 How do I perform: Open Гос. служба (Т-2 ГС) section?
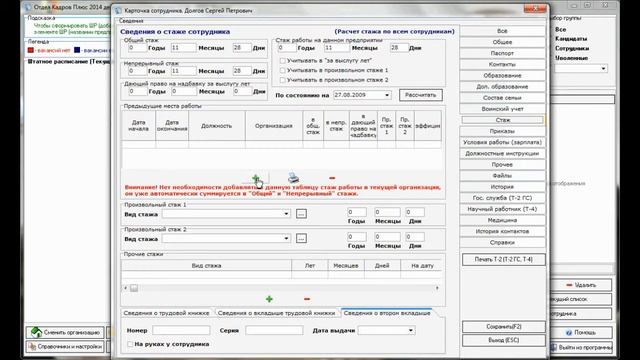(502, 198)
